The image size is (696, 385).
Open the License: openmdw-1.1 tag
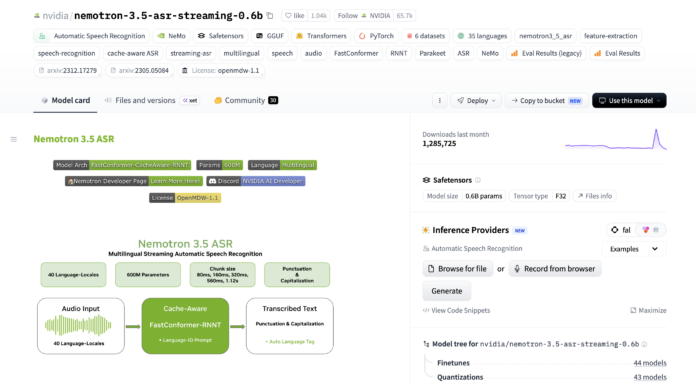click(x=221, y=71)
